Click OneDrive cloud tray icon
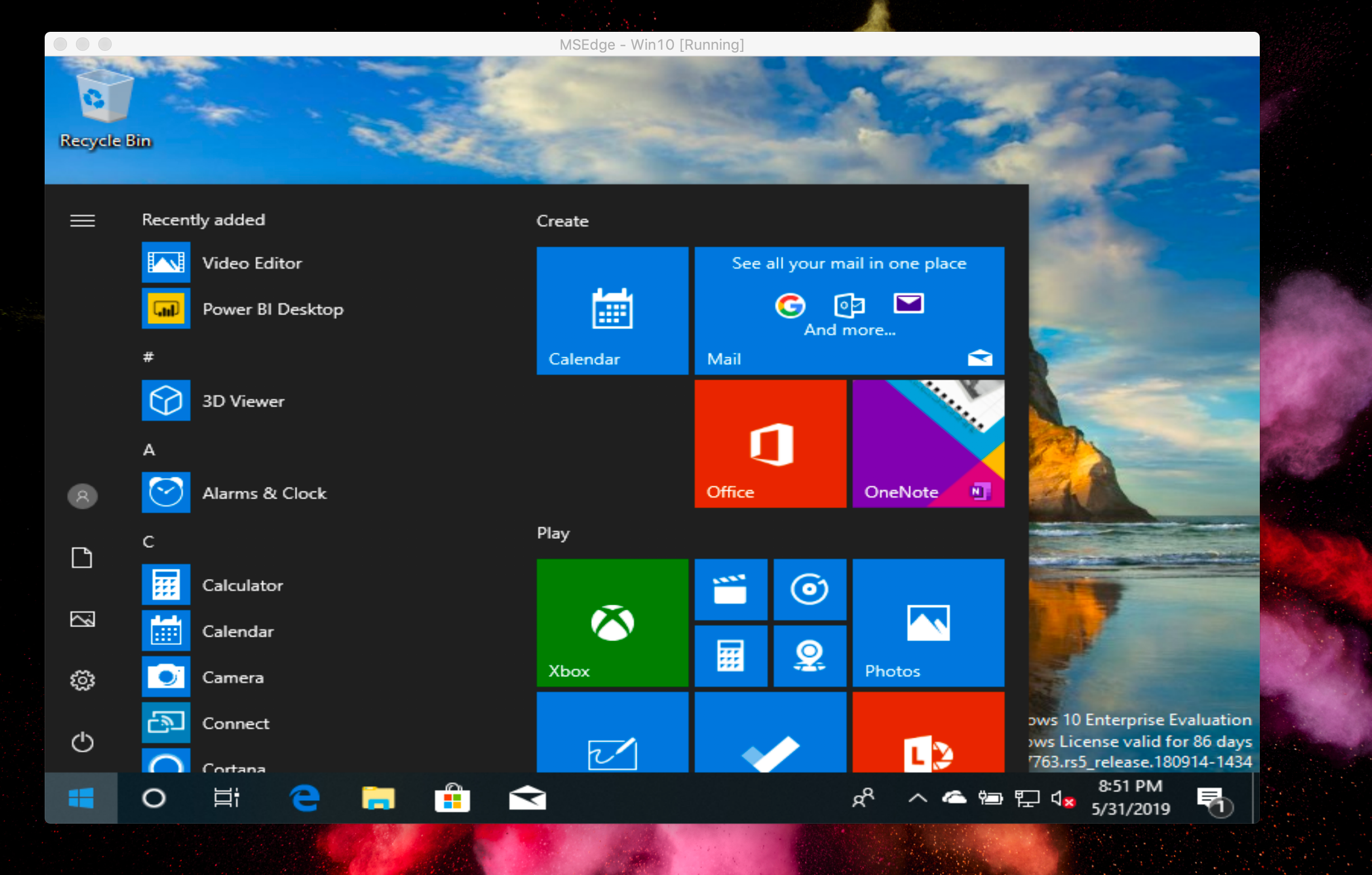This screenshot has height=875, width=1372. pos(954,798)
